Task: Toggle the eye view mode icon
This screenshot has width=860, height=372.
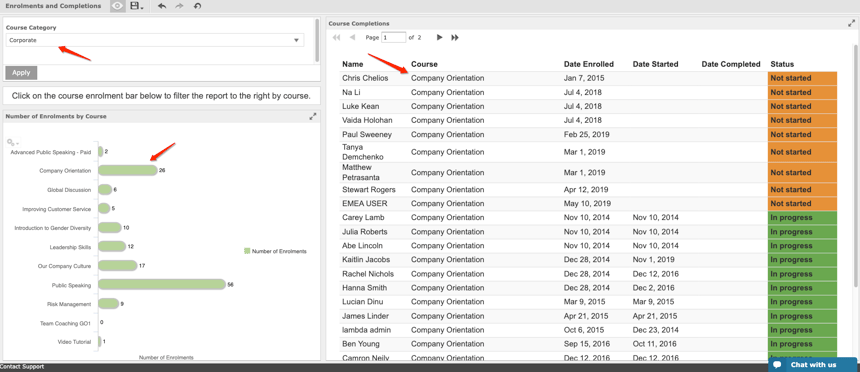Action: [117, 6]
